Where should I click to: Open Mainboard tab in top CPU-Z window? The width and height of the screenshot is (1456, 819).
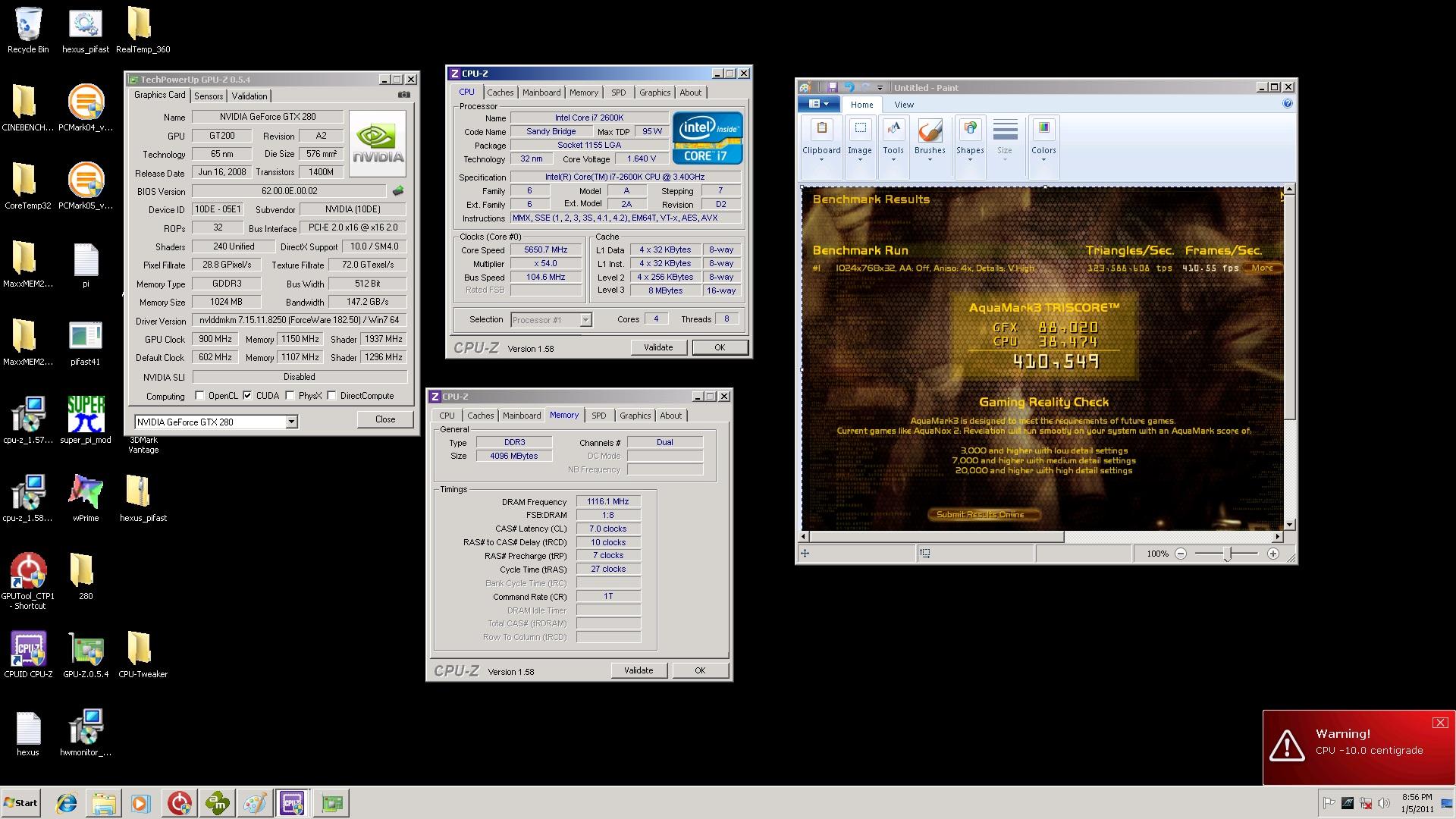(x=541, y=93)
